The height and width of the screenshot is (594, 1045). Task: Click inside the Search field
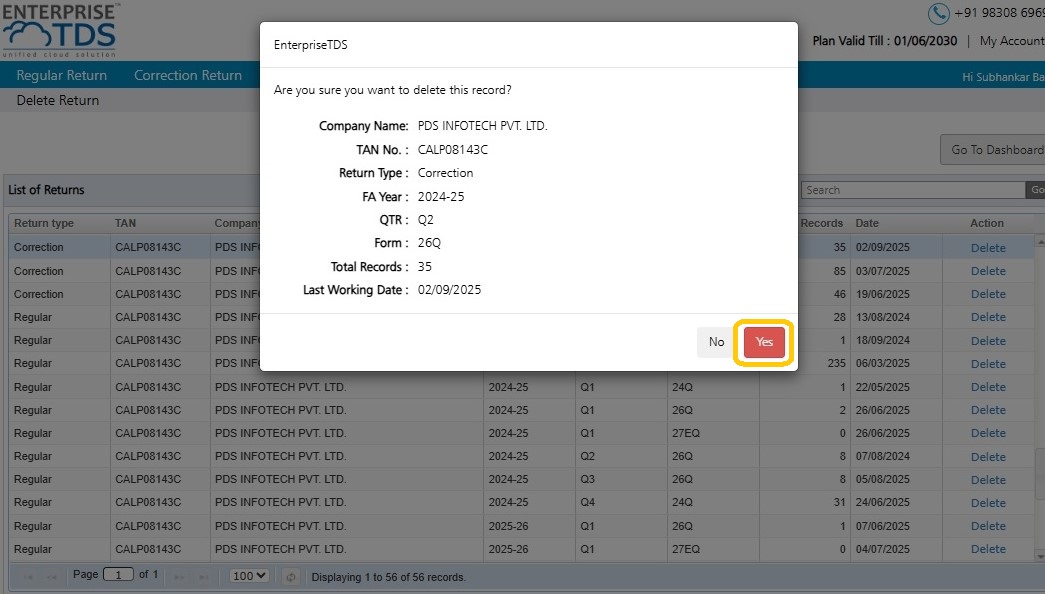point(912,190)
